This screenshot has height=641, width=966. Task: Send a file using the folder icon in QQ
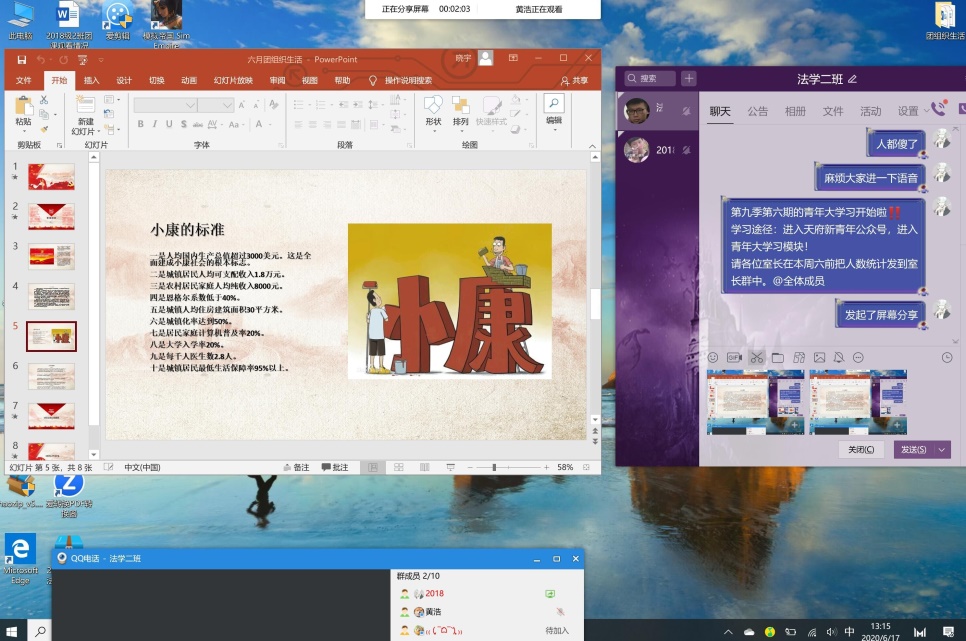coord(777,357)
